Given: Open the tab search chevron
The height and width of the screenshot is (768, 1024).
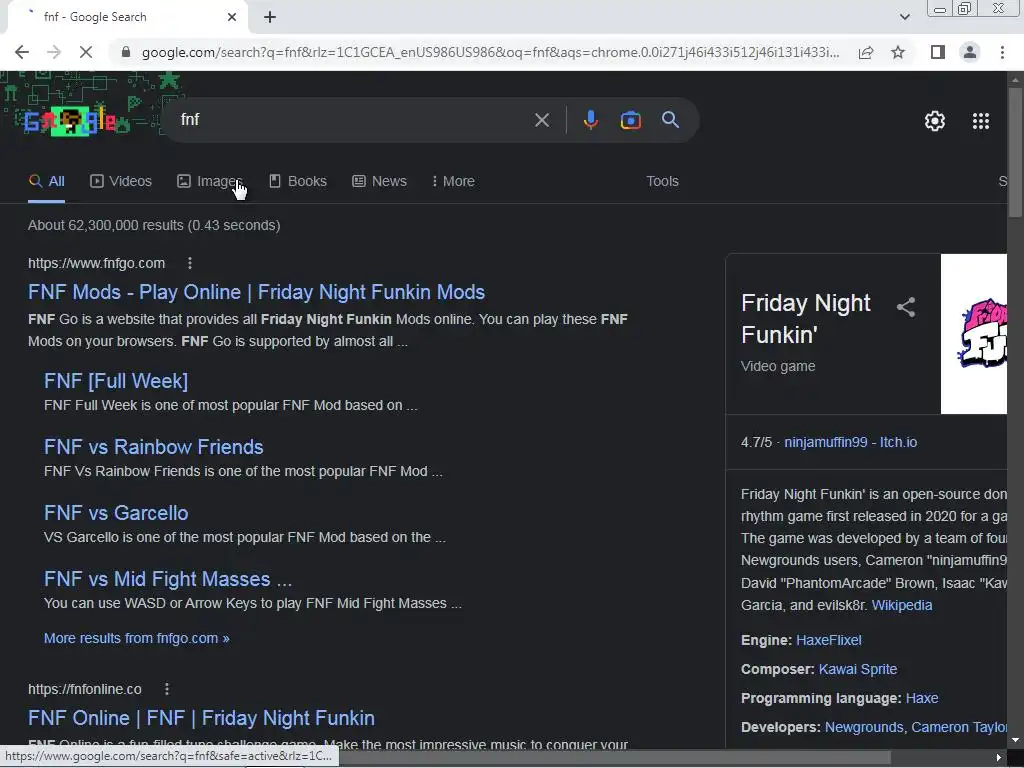Looking at the screenshot, I should [904, 17].
